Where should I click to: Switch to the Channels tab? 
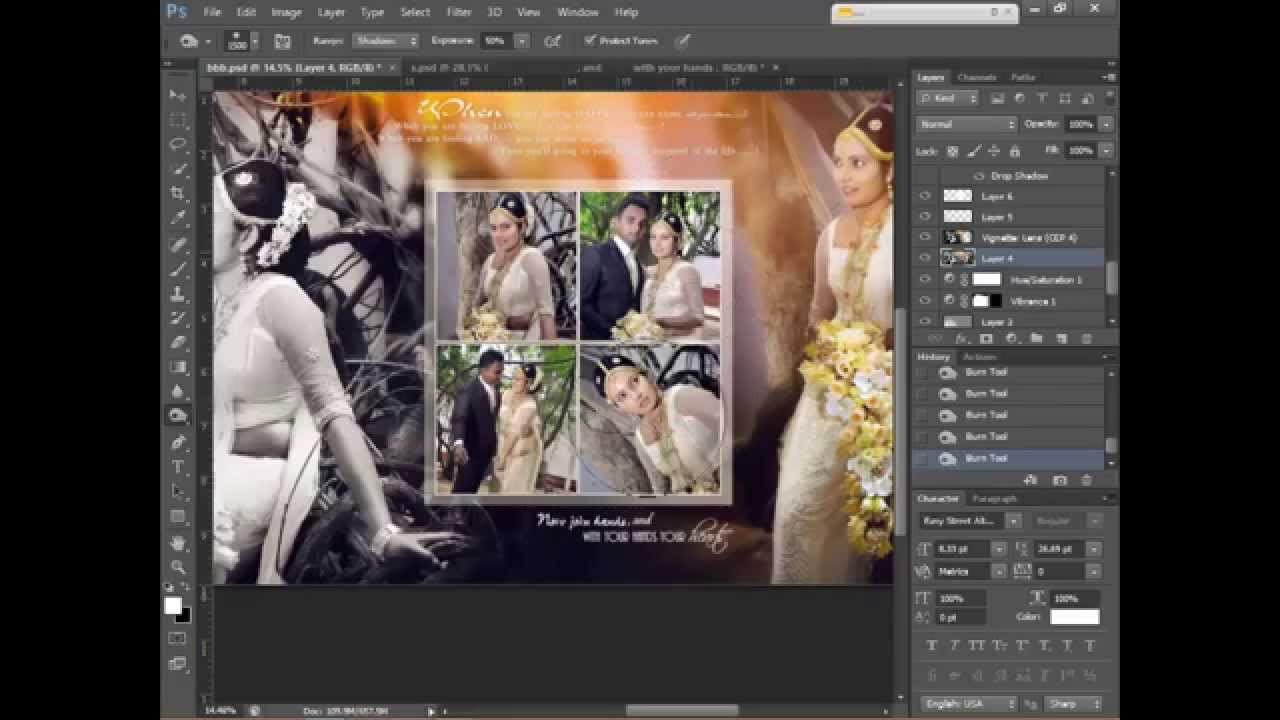click(977, 77)
